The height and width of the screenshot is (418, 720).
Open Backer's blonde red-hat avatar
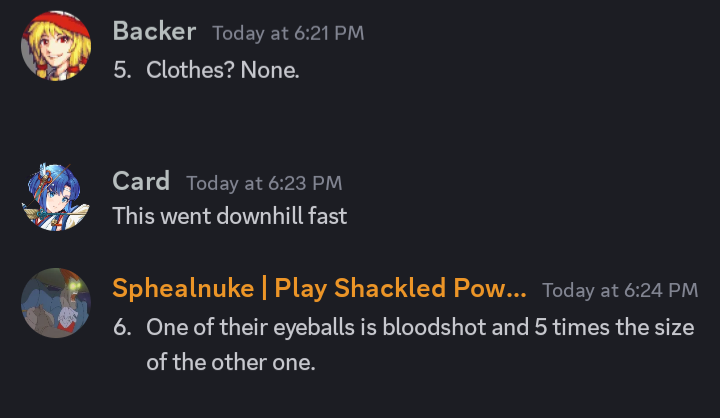pos(56,46)
